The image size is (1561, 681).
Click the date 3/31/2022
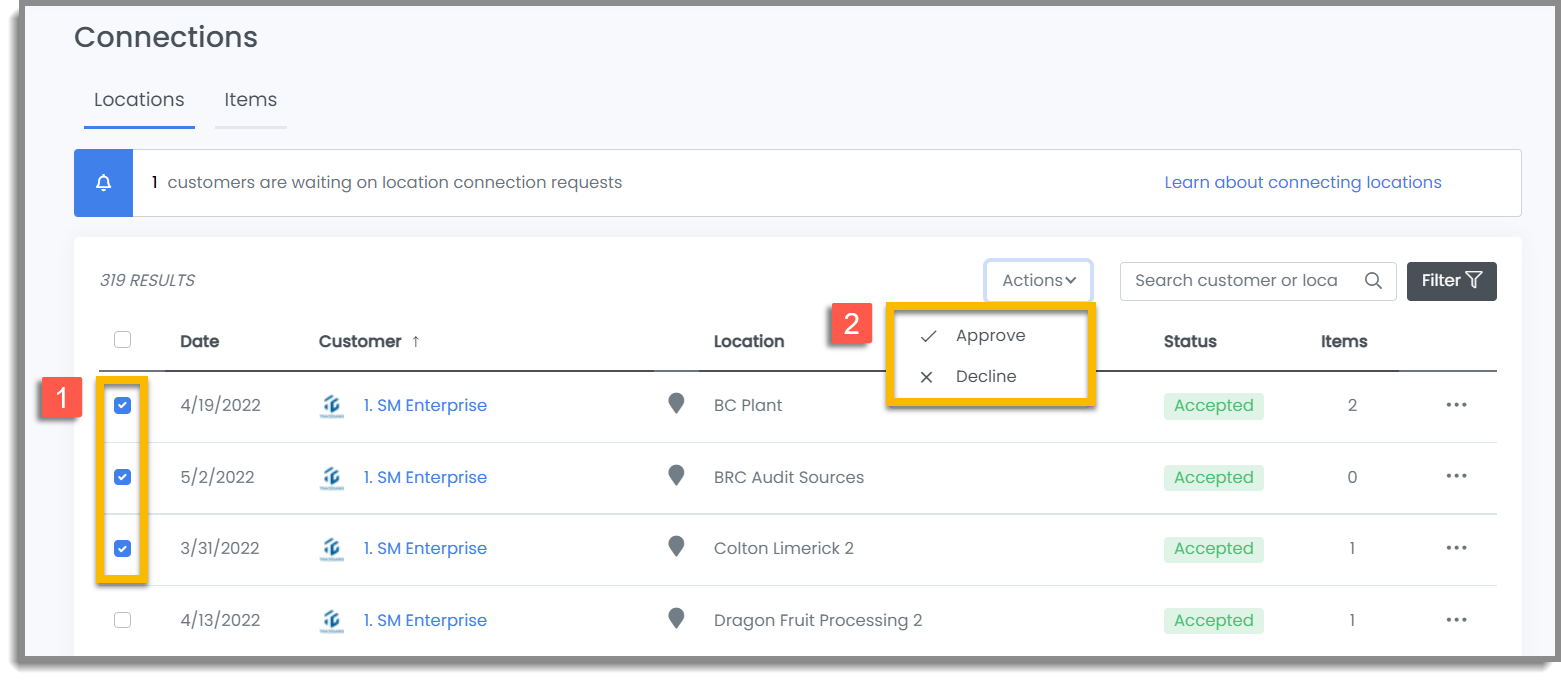click(x=220, y=549)
